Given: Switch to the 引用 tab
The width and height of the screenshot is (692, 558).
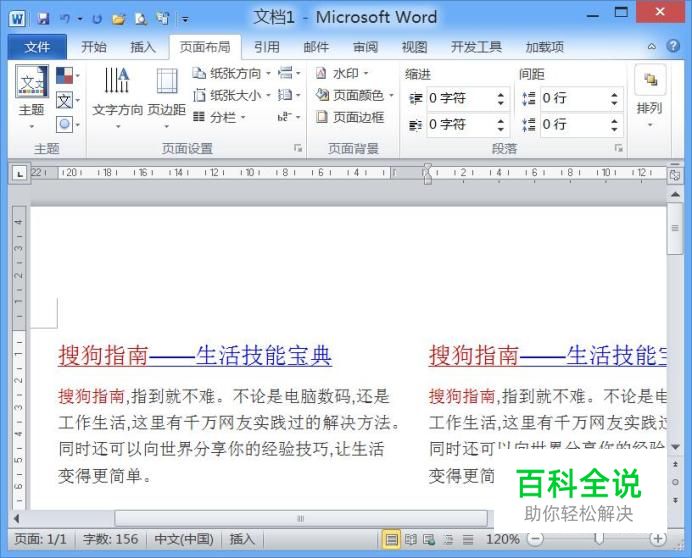Looking at the screenshot, I should pos(267,47).
